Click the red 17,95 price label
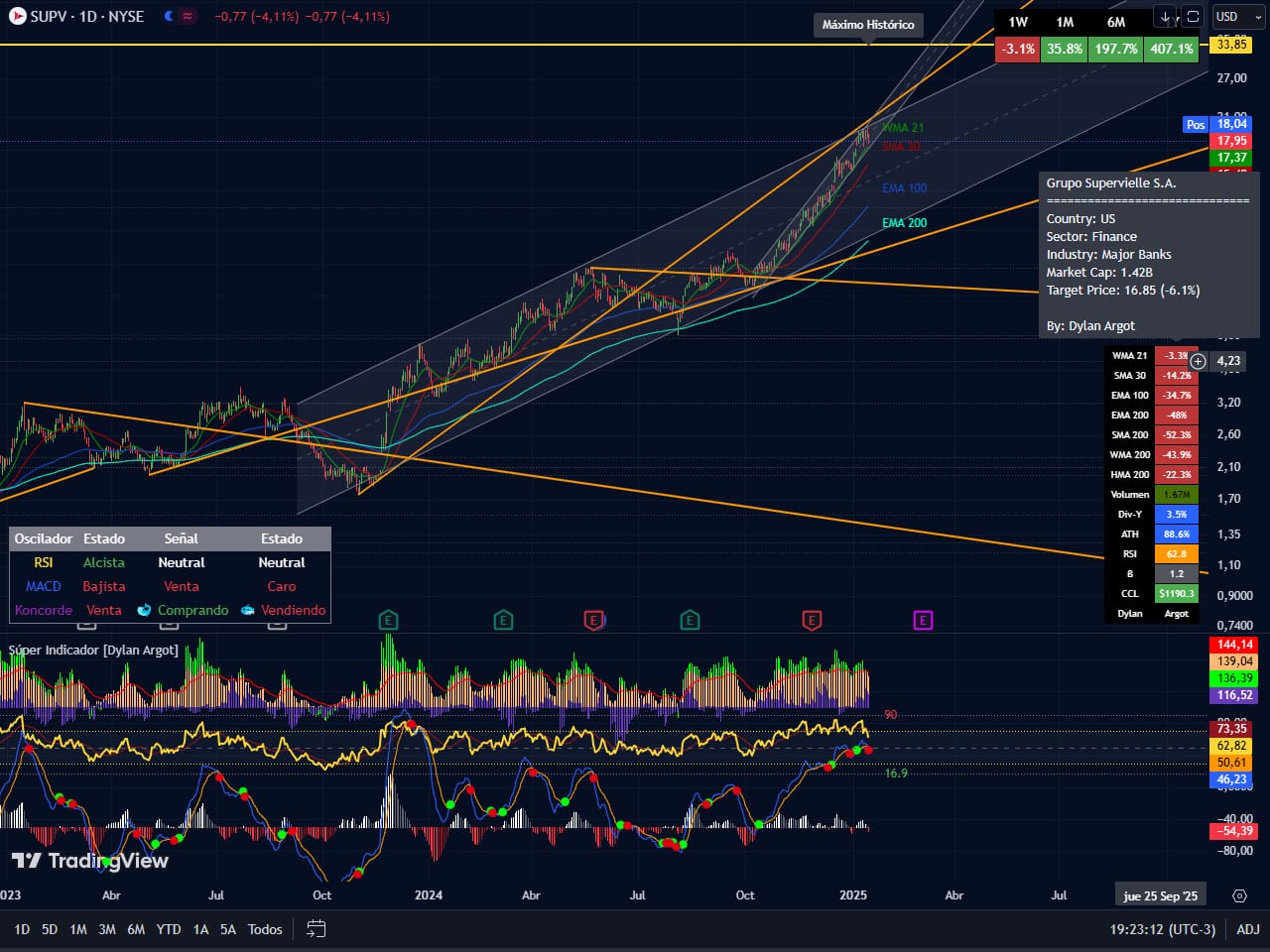Screen dimensions: 1270x952 1231,141
